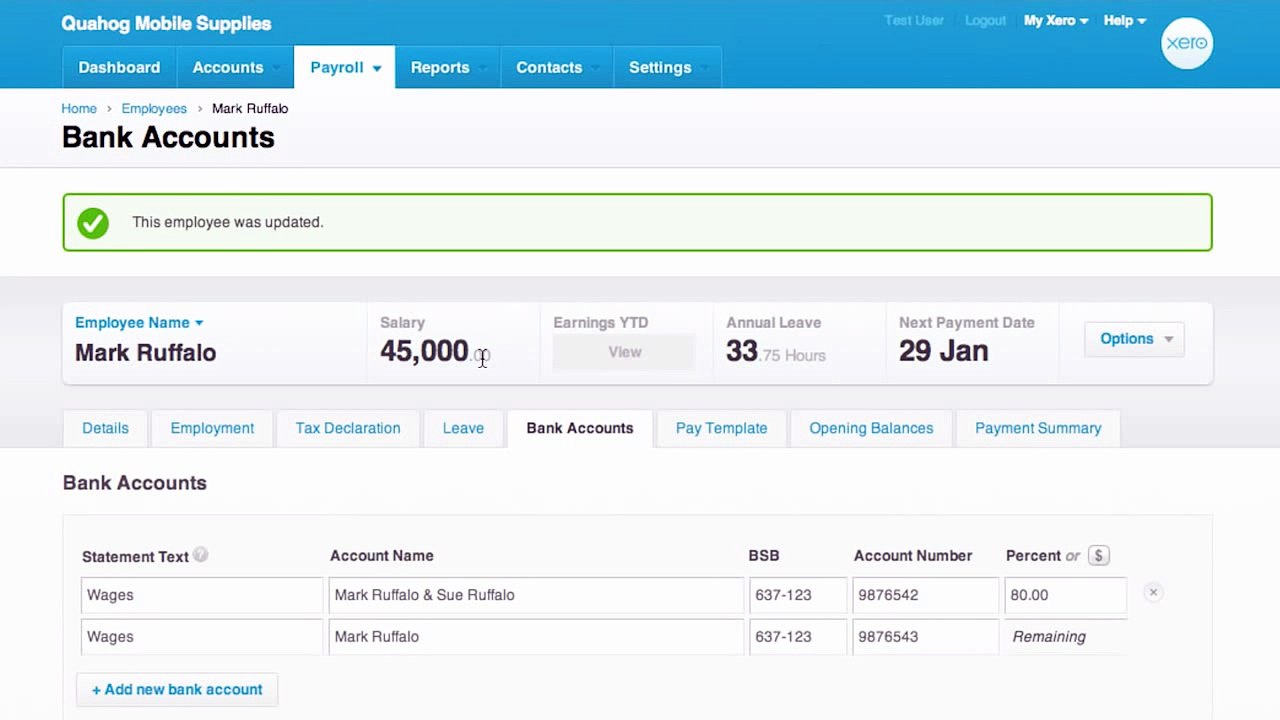Open the Options dropdown button
Viewport: 1280px width, 720px height.
[x=1135, y=339]
